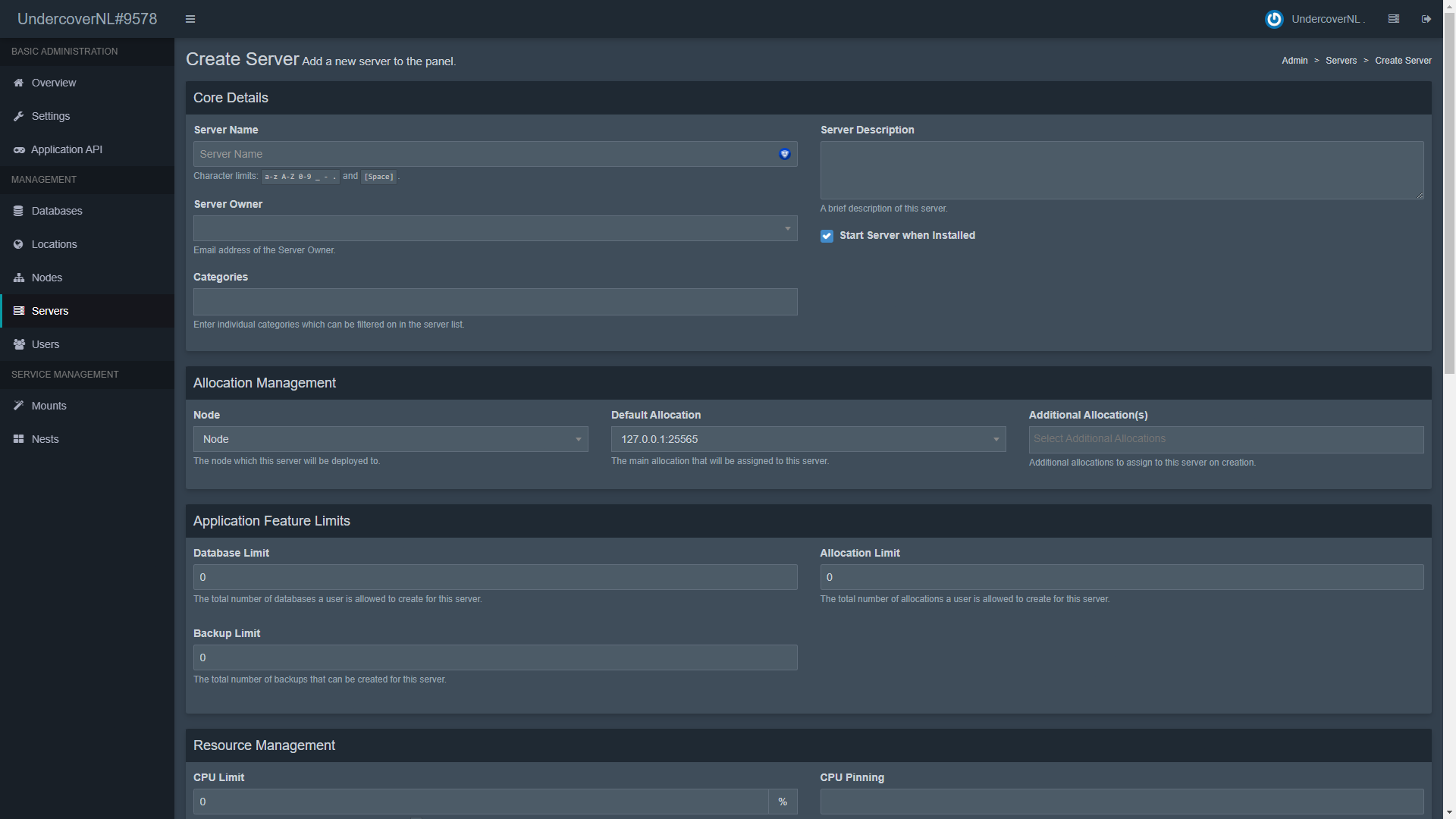The height and width of the screenshot is (819, 1456).
Task: Open Overview via the home icon
Action: pos(19,83)
